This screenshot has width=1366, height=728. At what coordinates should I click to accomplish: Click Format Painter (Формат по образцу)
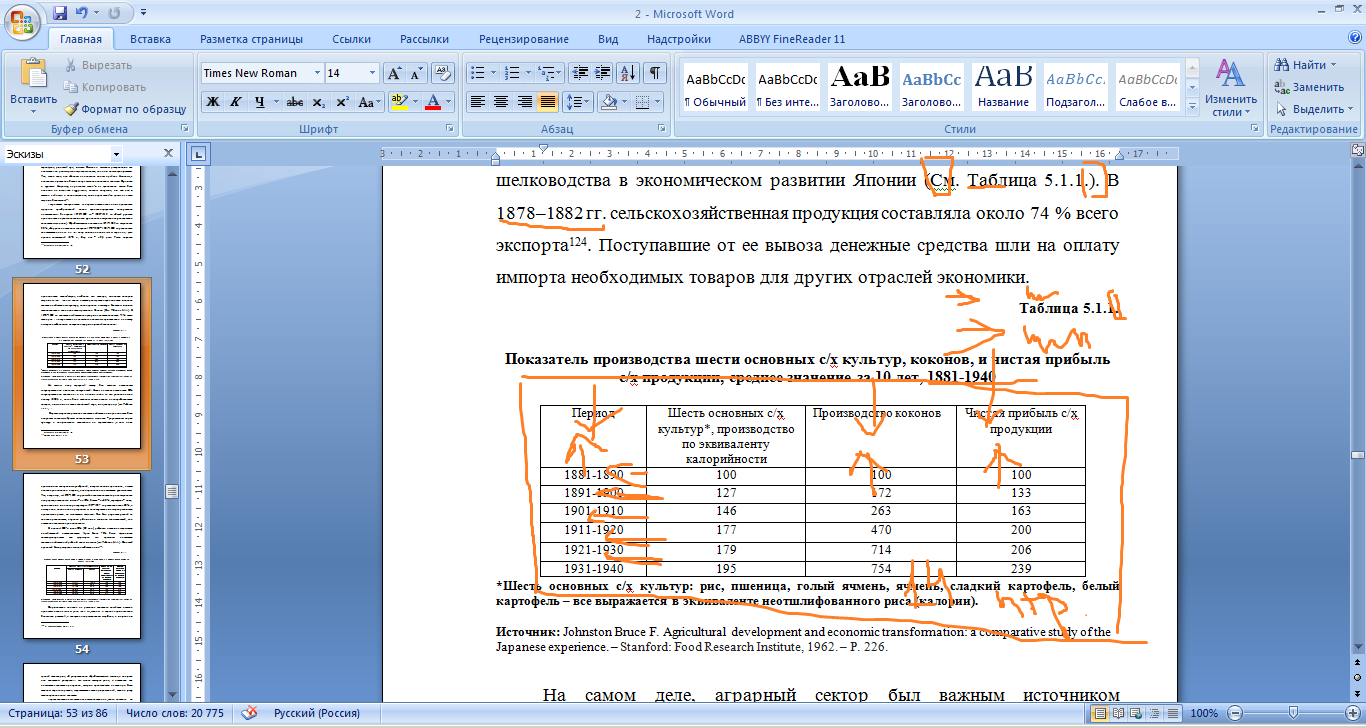coord(125,109)
